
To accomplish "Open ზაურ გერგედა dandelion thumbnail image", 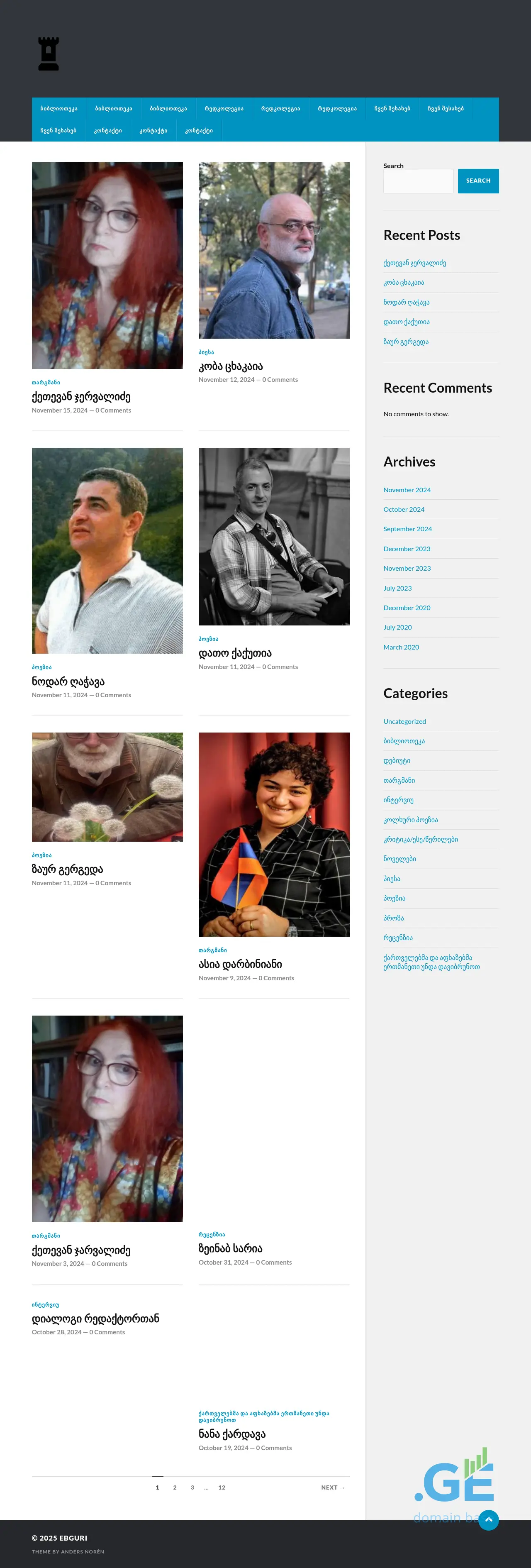I will 107,787.
